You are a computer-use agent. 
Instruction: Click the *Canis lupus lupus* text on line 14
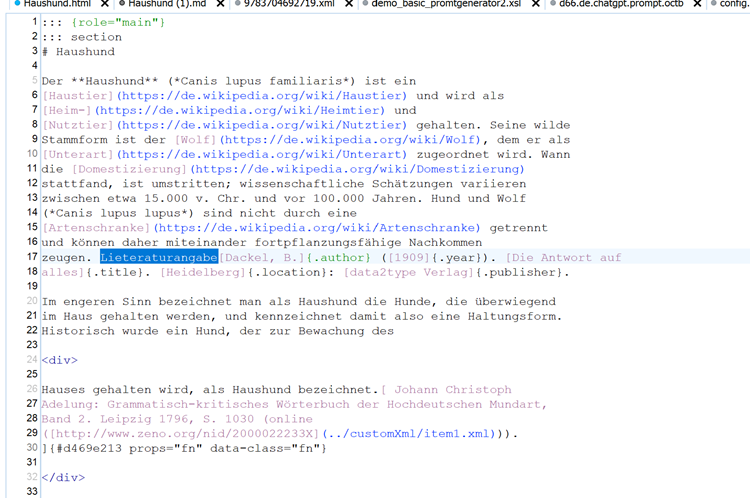click(118, 213)
